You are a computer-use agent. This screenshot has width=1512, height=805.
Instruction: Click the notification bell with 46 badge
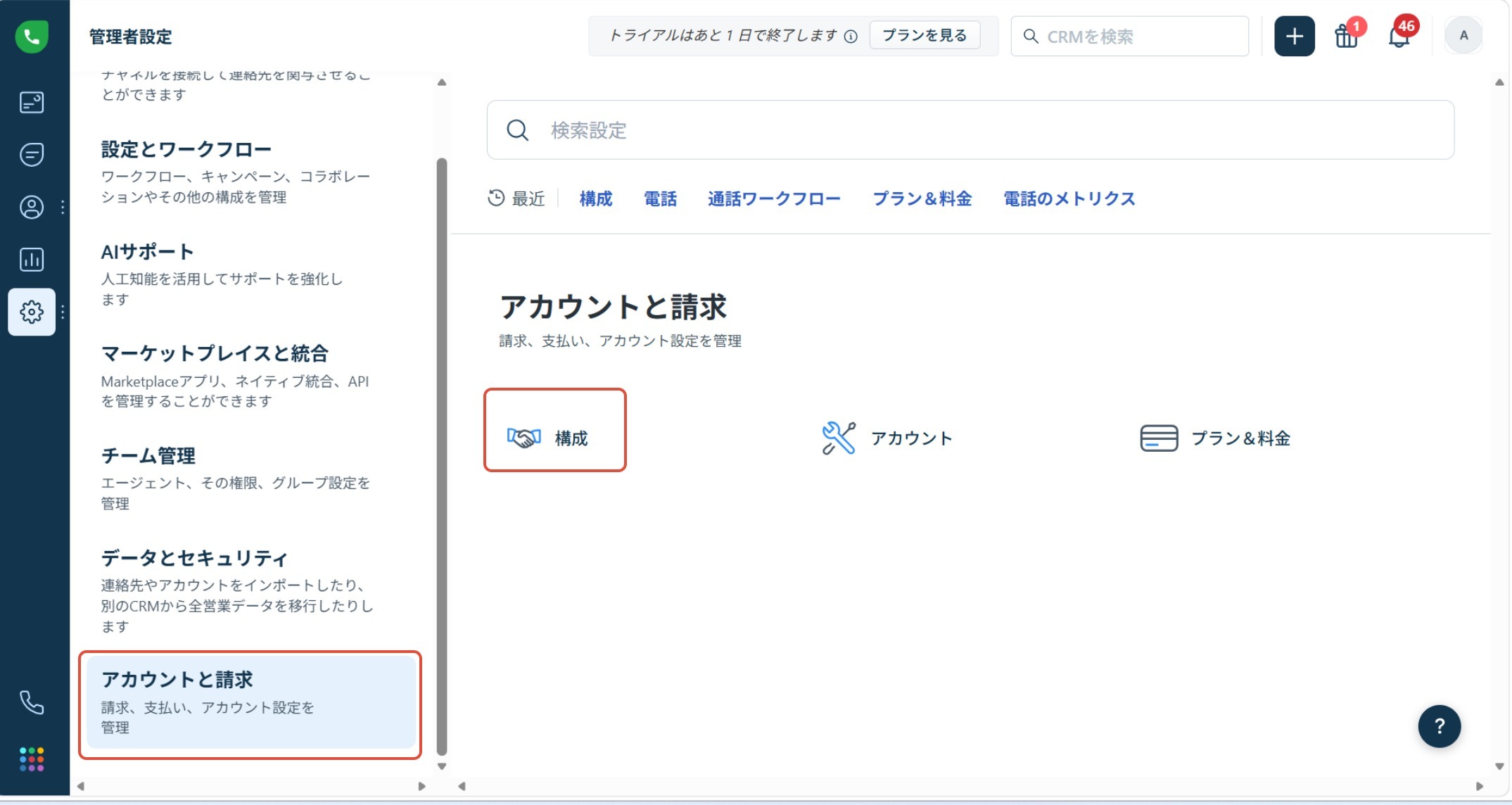(x=1399, y=36)
